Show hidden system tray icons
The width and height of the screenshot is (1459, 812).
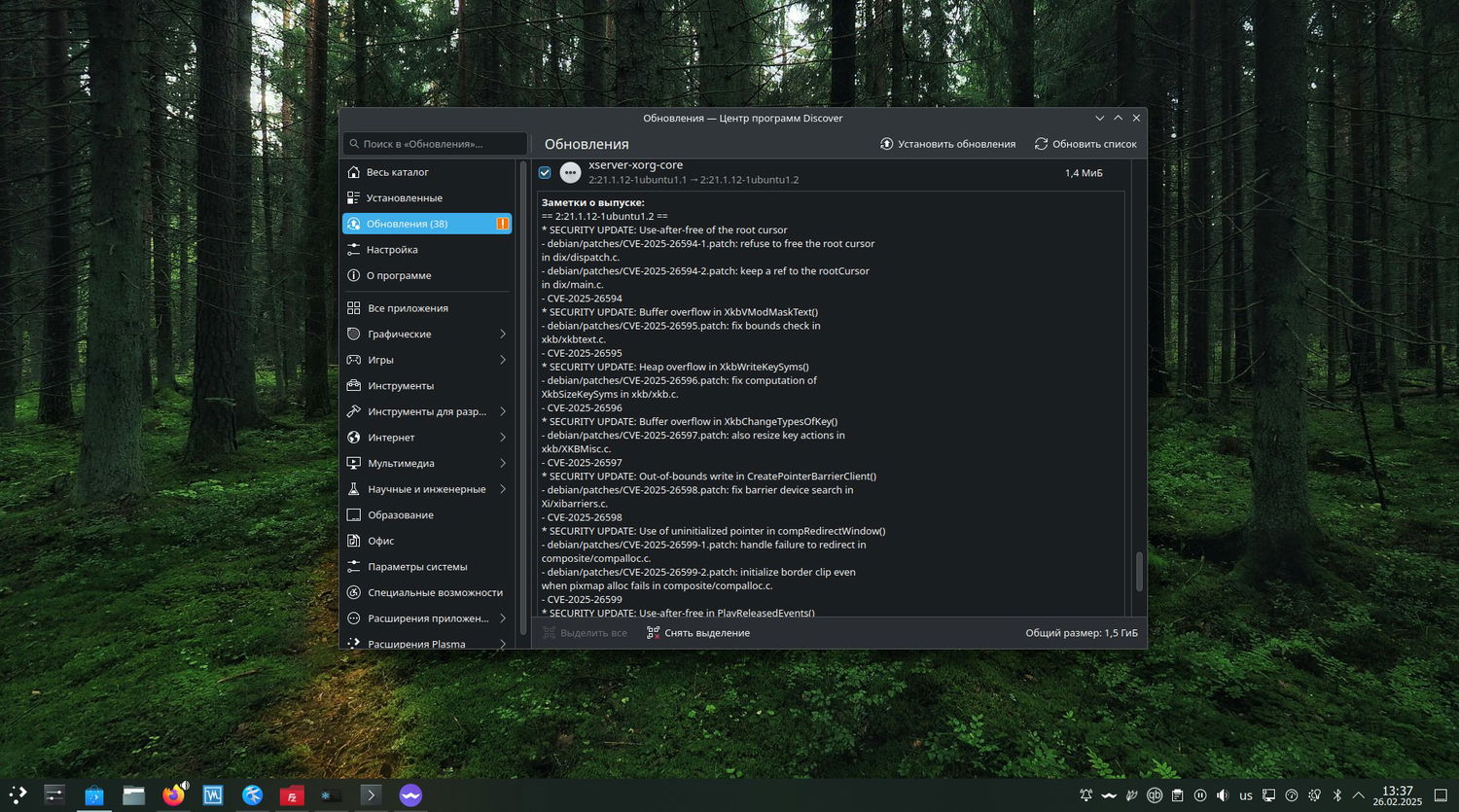[1359, 795]
